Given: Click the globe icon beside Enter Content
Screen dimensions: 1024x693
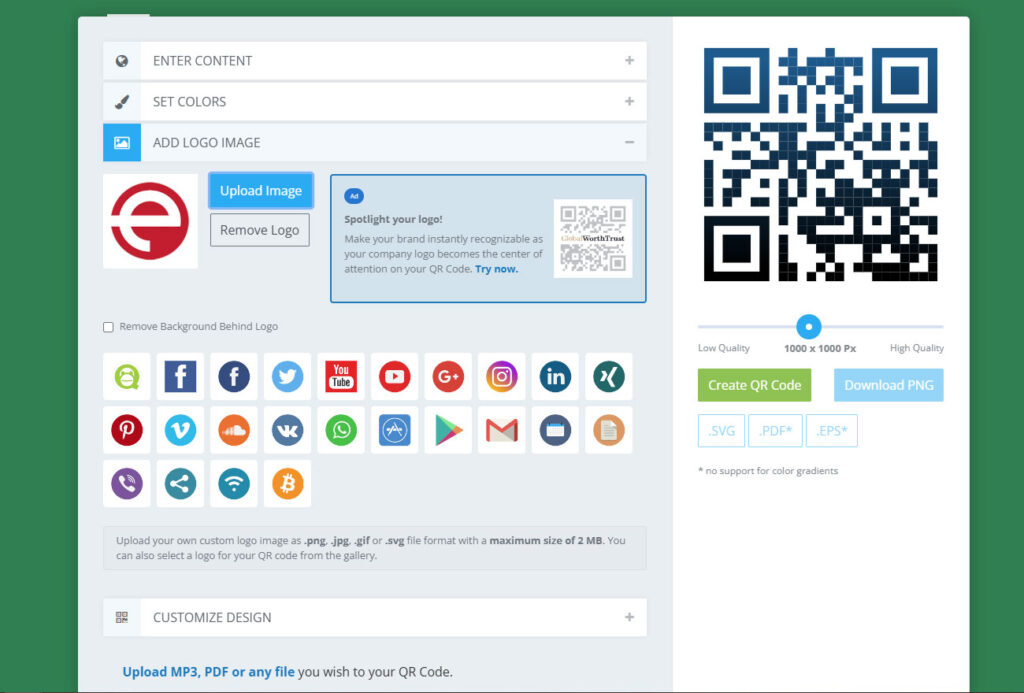Looking at the screenshot, I should pyautogui.click(x=121, y=61).
